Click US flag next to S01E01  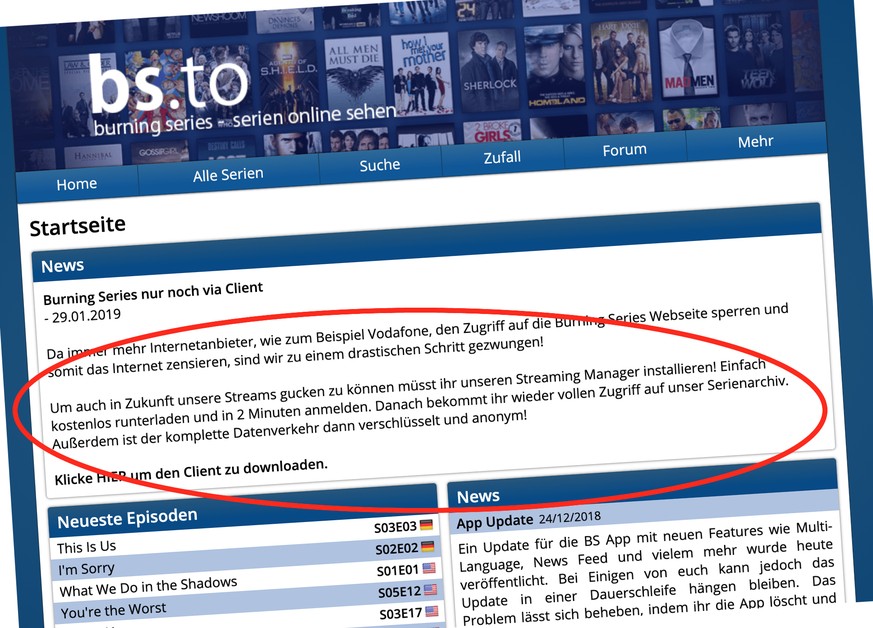(x=429, y=568)
